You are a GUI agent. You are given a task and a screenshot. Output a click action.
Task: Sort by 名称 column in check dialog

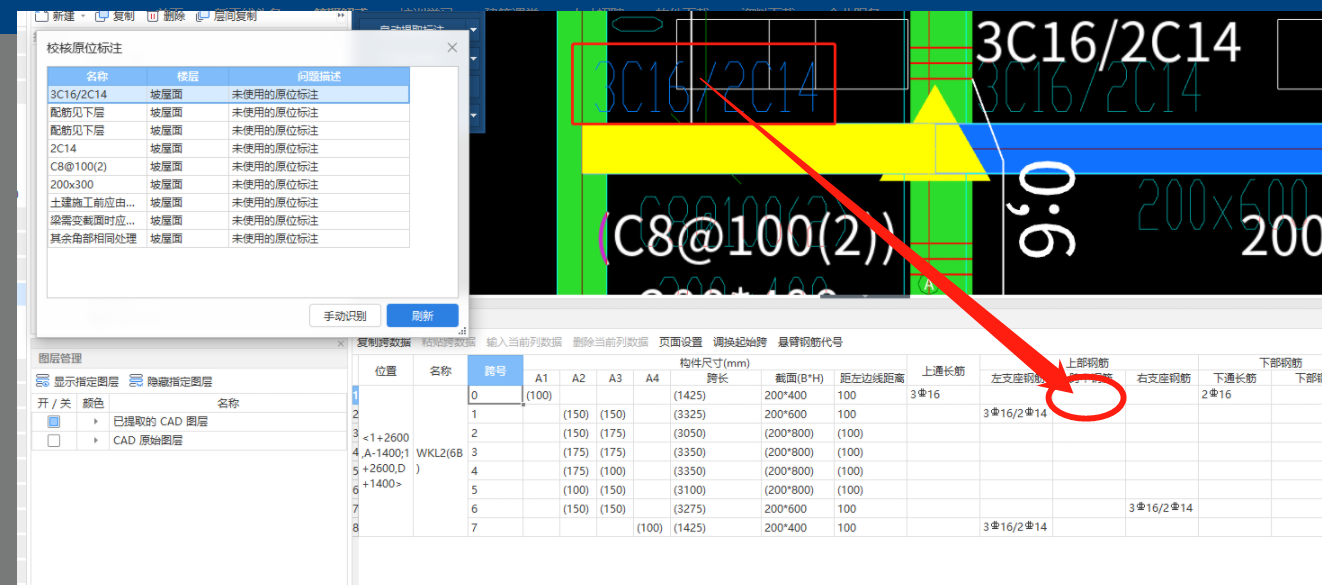[x=97, y=76]
